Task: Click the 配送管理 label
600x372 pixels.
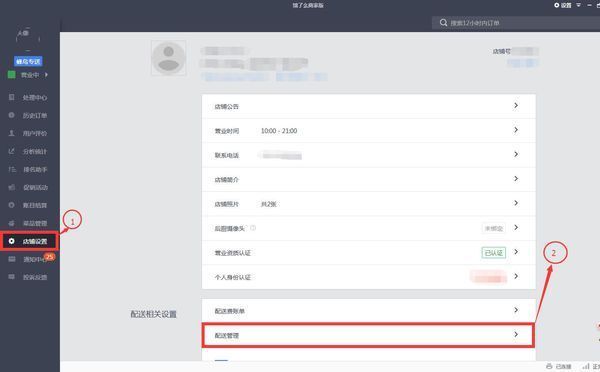Action: click(227, 336)
